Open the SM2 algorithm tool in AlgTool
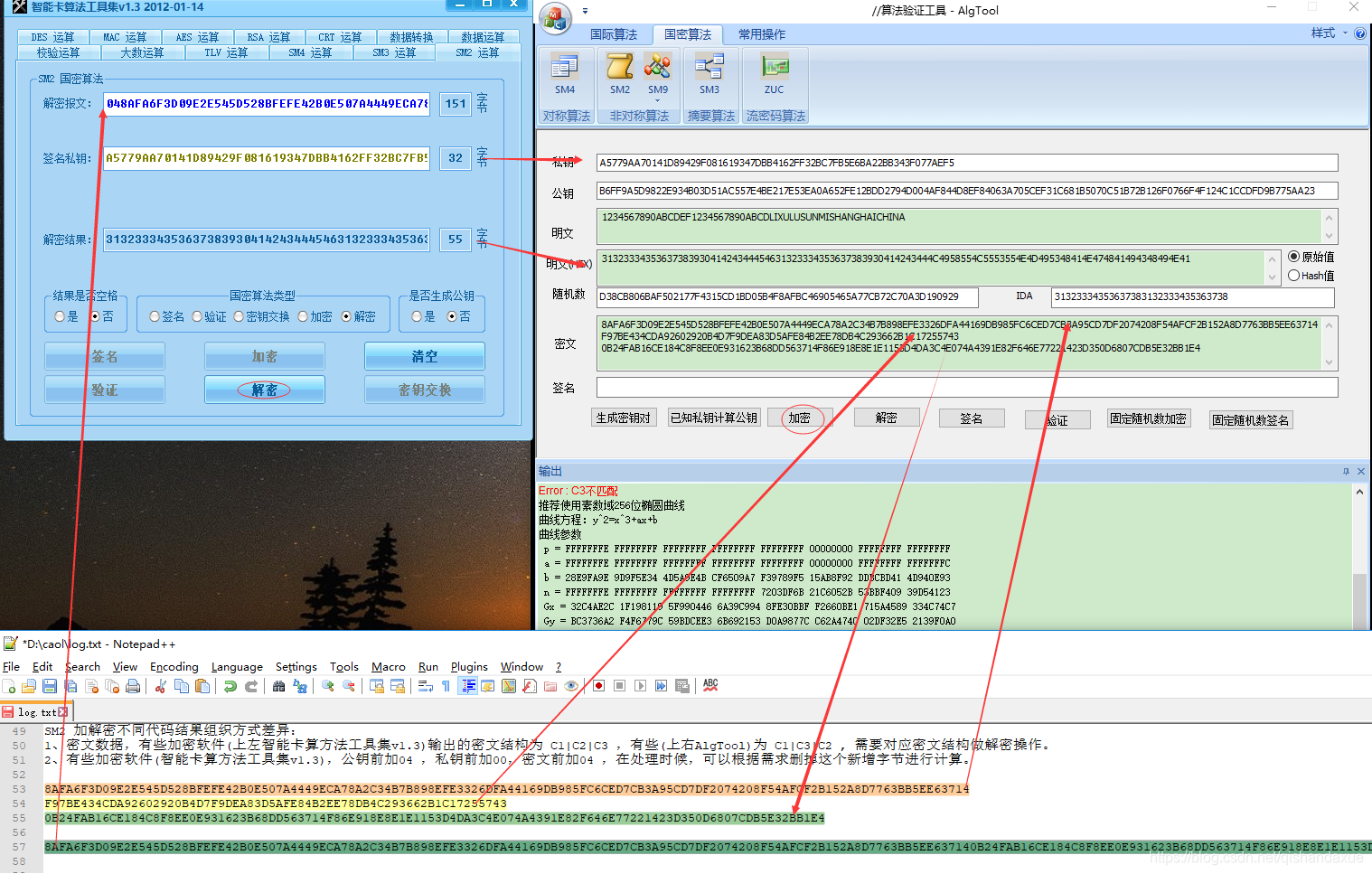Image resolution: width=1372 pixels, height=874 pixels. [620, 72]
